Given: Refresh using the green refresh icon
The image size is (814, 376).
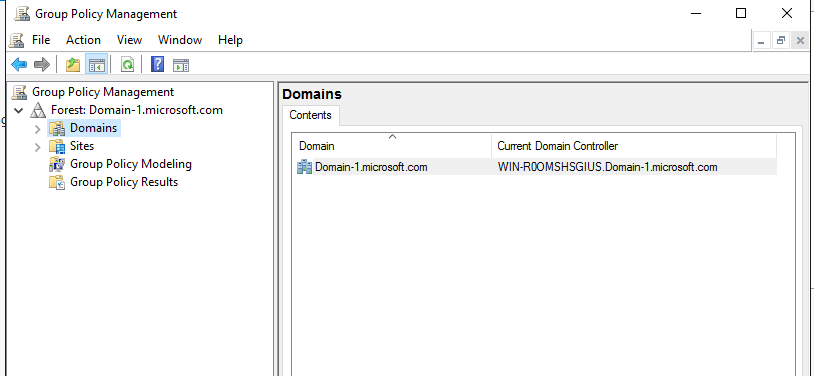Looking at the screenshot, I should coord(127,65).
